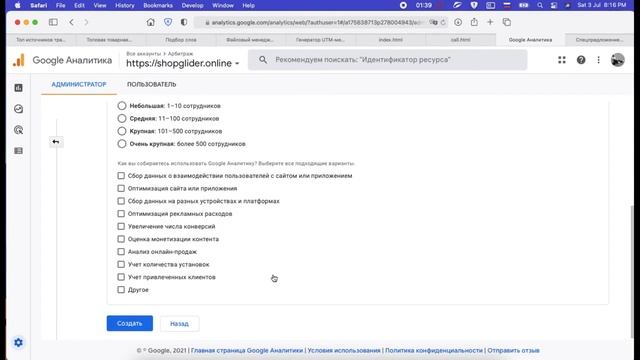Viewport: 640px width, 360px height.
Task: Click the Safari share icon
Action: click(x=474, y=22)
